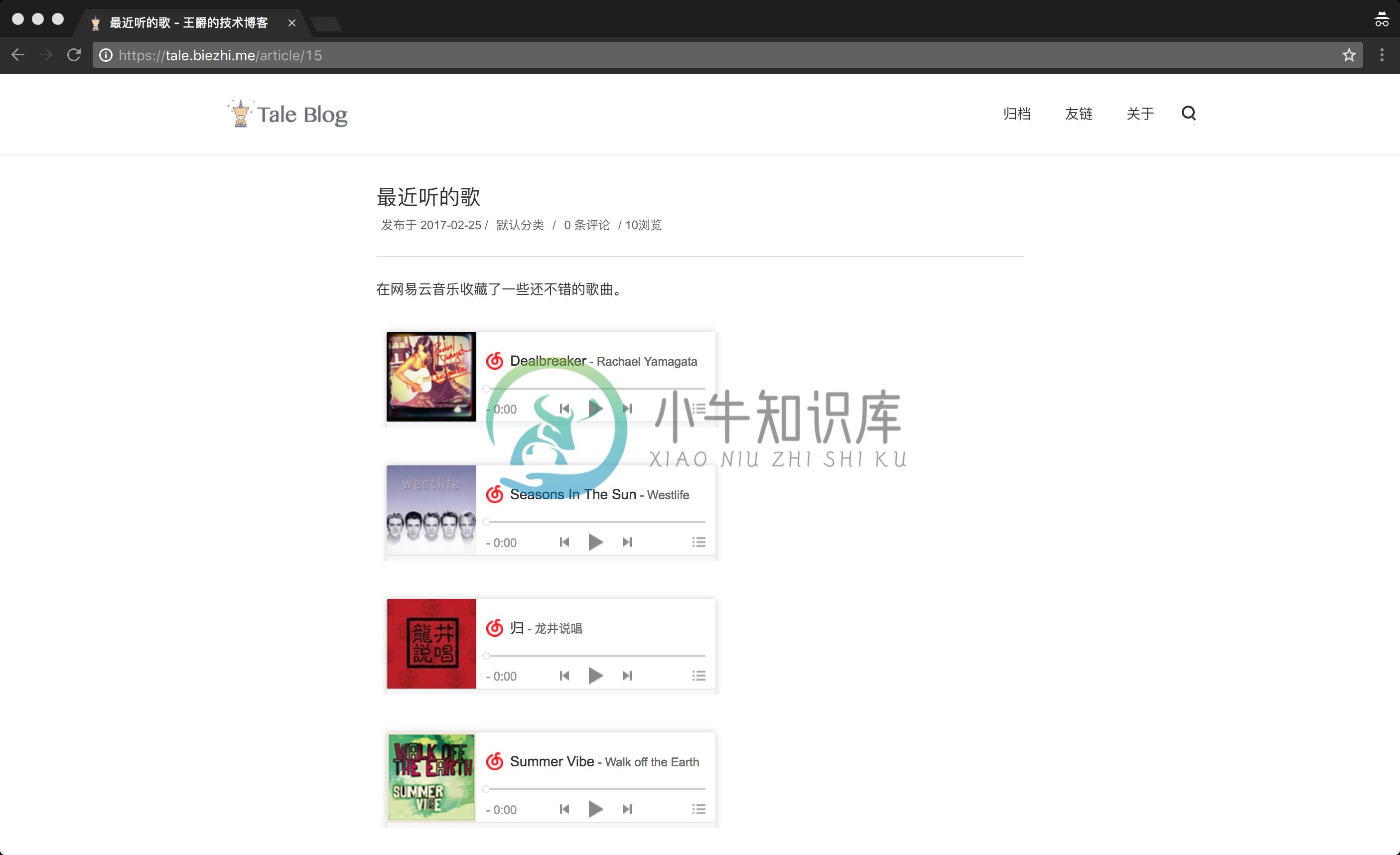This screenshot has height=855, width=1400.
Task: Next track in Summer Vibe player
Action: click(627, 809)
